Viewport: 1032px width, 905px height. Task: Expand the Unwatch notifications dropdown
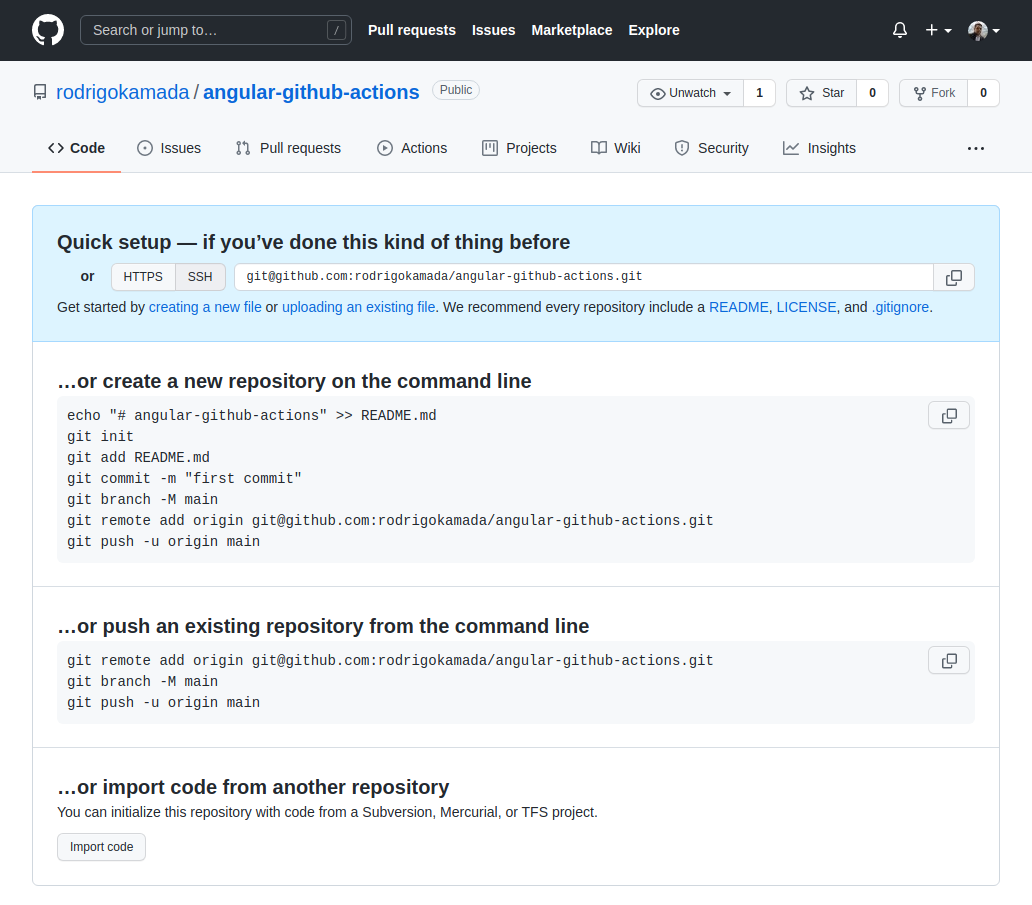click(691, 93)
